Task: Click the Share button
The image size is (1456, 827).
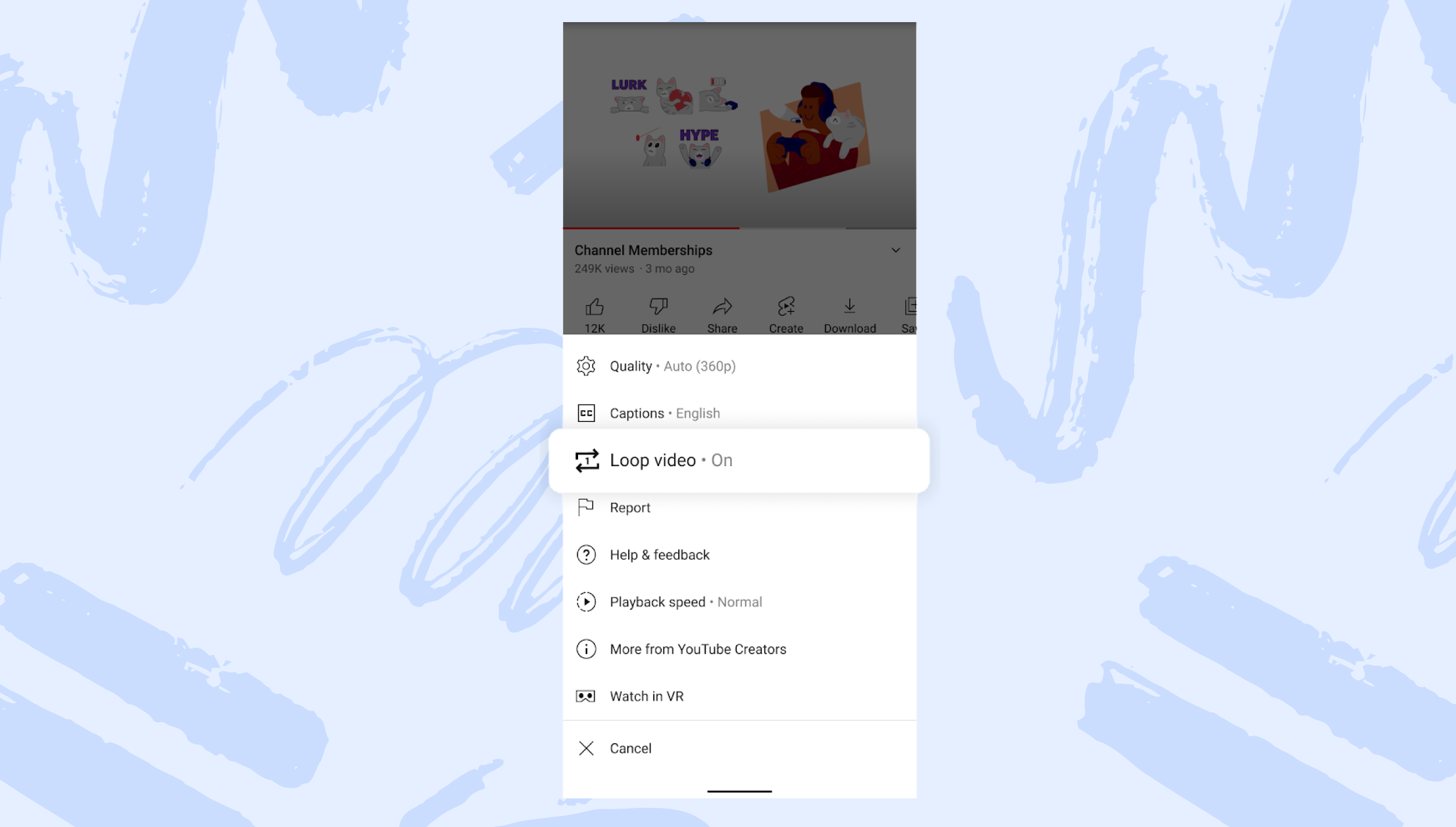Action: [x=722, y=313]
